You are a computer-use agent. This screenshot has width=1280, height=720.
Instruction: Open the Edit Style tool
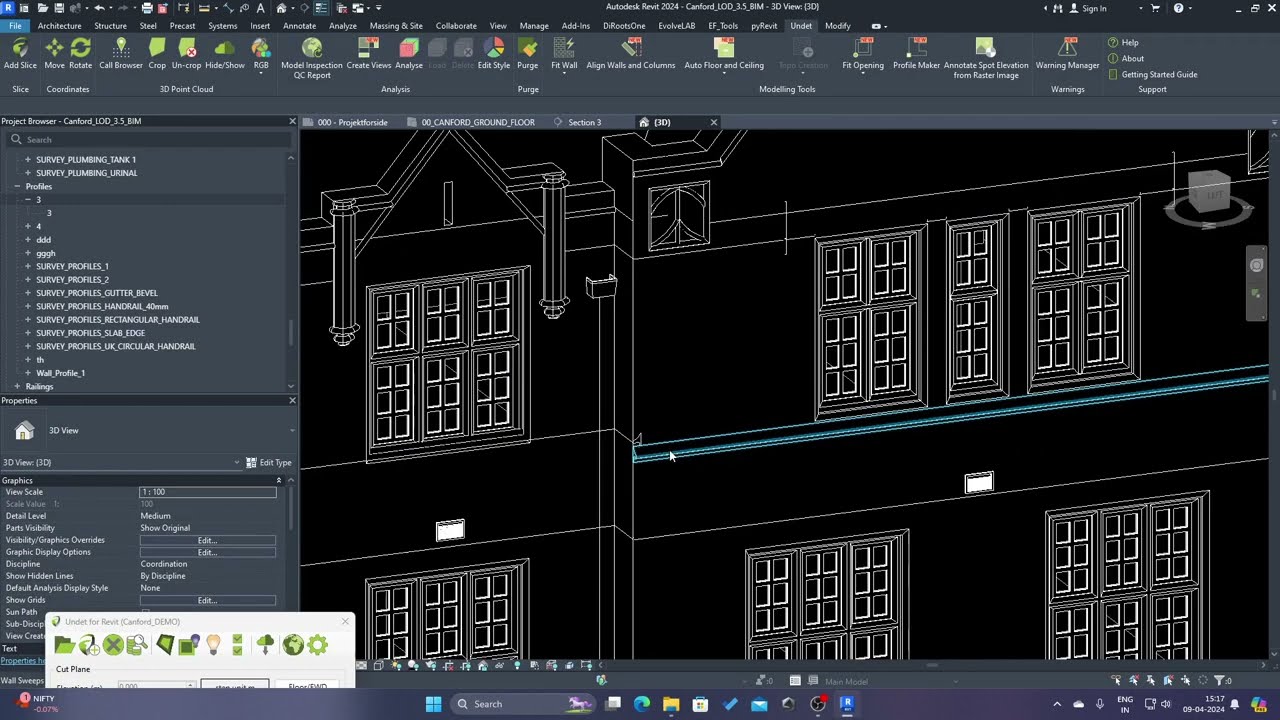tap(494, 54)
